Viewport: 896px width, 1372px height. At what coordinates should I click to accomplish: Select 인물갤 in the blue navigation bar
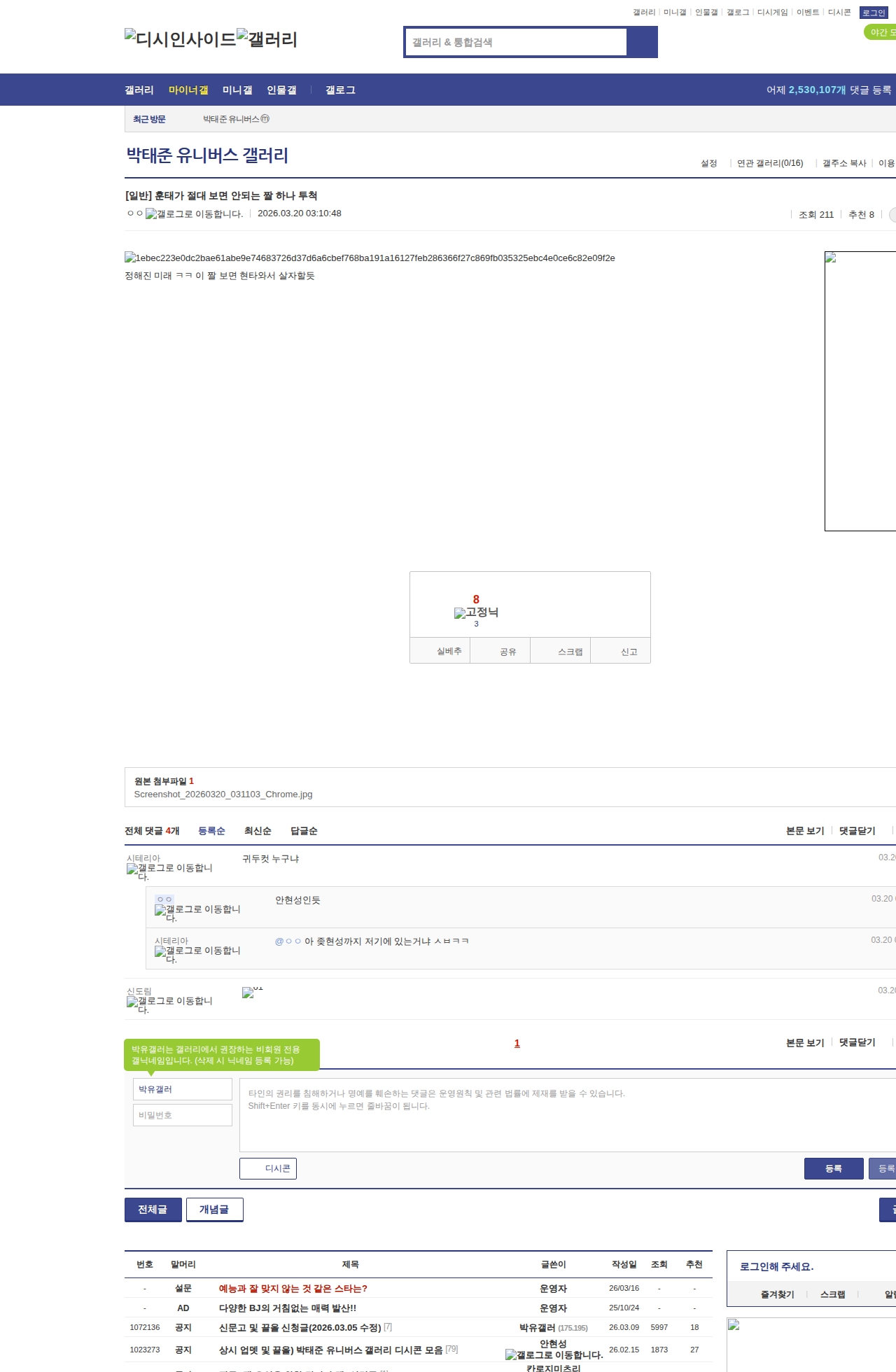[281, 90]
